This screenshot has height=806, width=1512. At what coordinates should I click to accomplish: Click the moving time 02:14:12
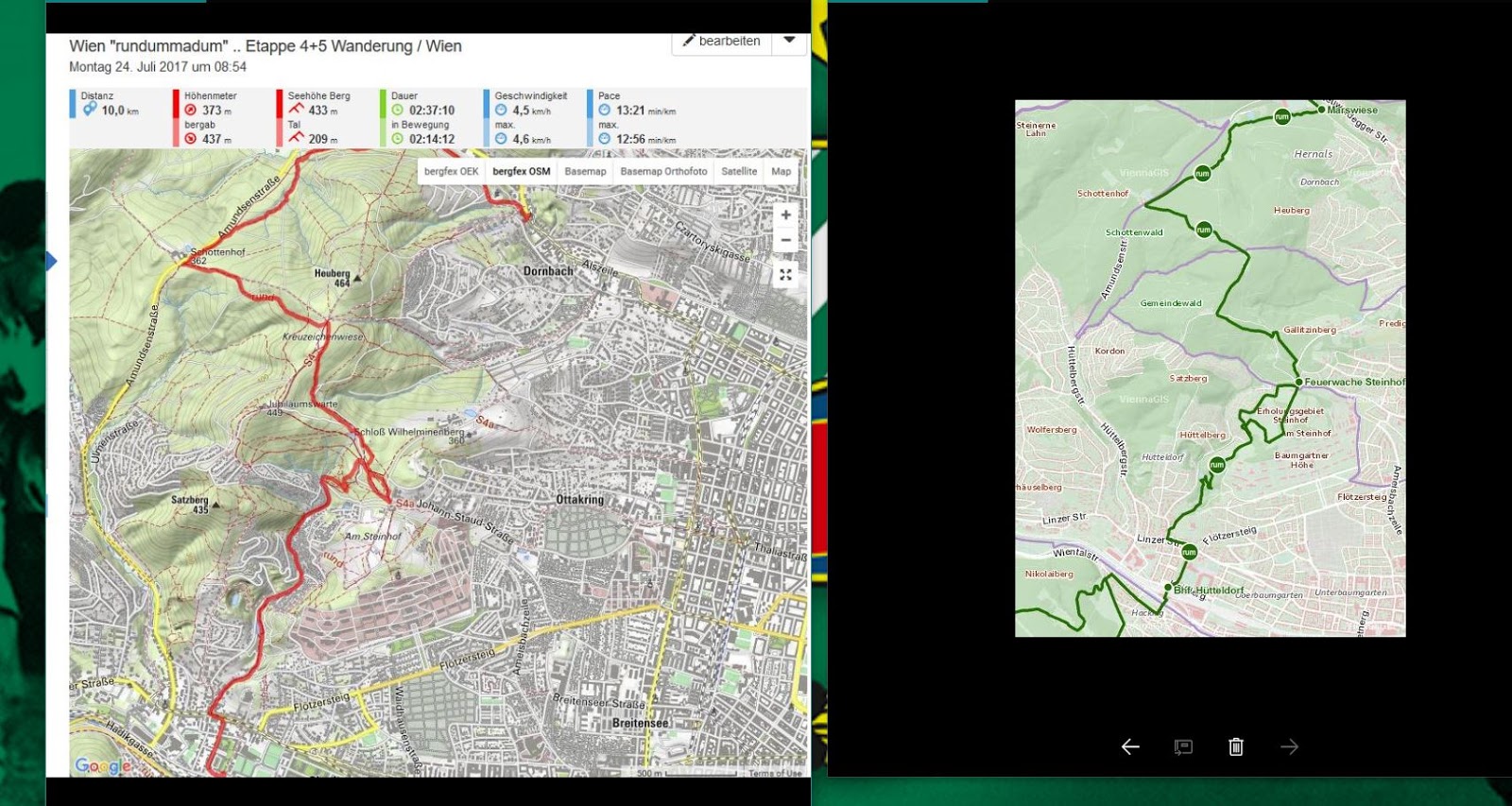pyautogui.click(x=432, y=139)
